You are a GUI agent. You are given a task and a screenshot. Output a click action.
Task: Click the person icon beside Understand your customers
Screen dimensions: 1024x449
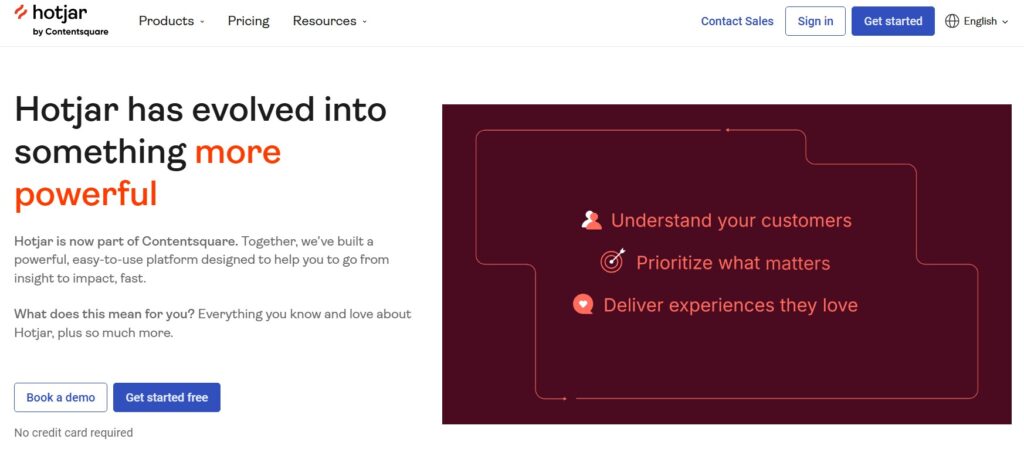(591, 220)
